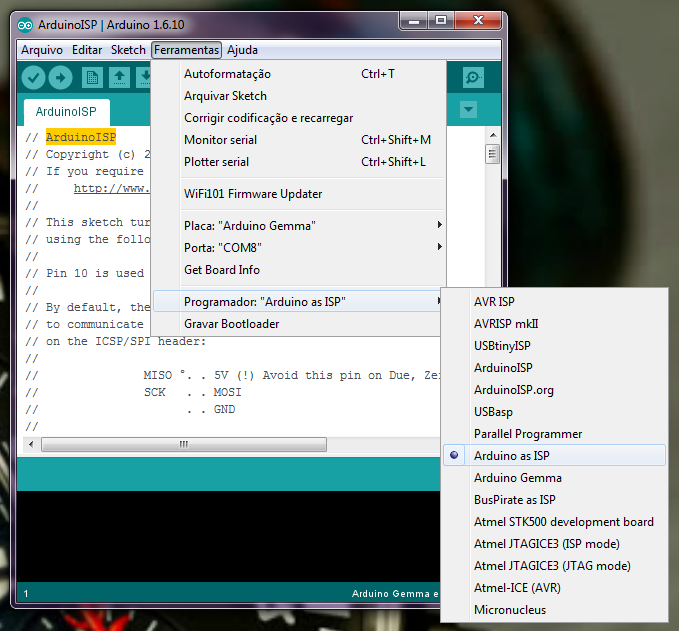This screenshot has height=631, width=679.
Task: Select Atmel JTAGICE3 (ISP mode)
Action: 554,544
